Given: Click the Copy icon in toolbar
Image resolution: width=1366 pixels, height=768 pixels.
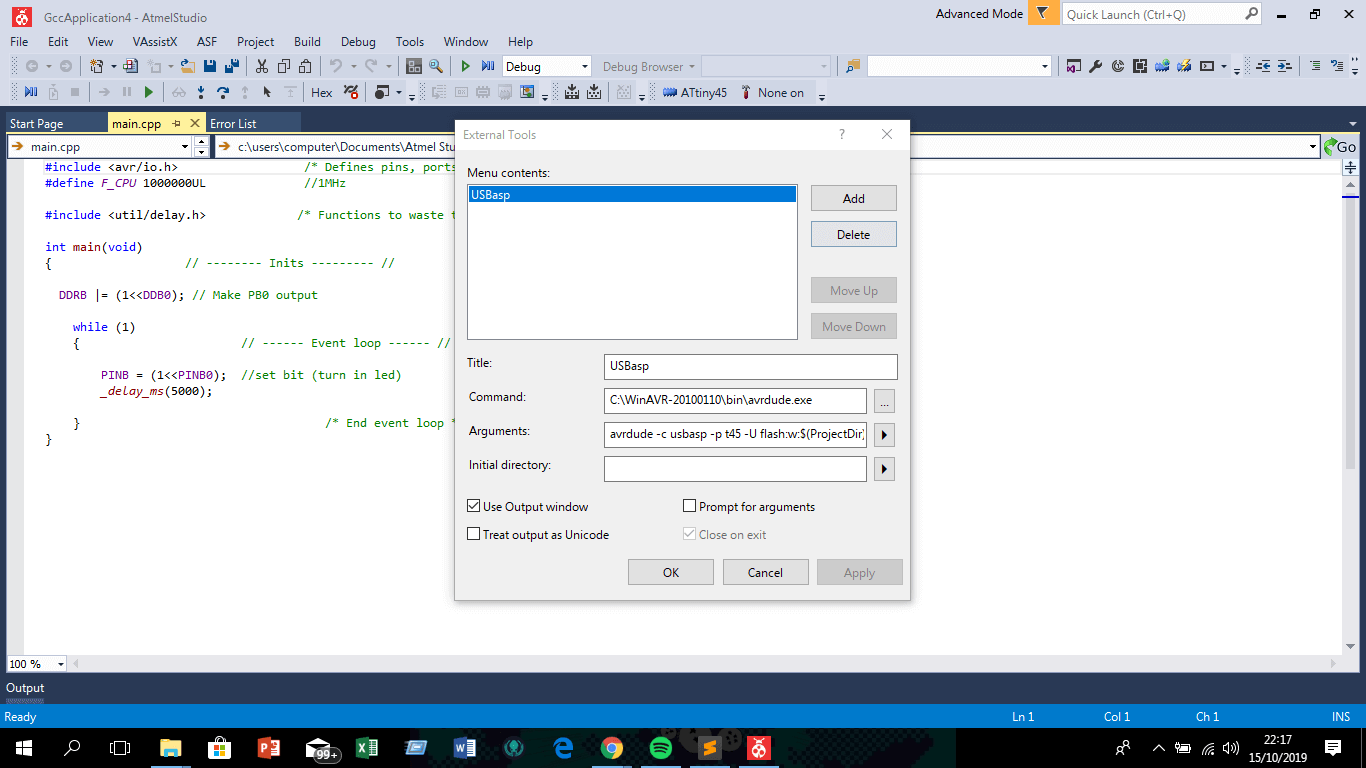Looking at the screenshot, I should pyautogui.click(x=284, y=67).
